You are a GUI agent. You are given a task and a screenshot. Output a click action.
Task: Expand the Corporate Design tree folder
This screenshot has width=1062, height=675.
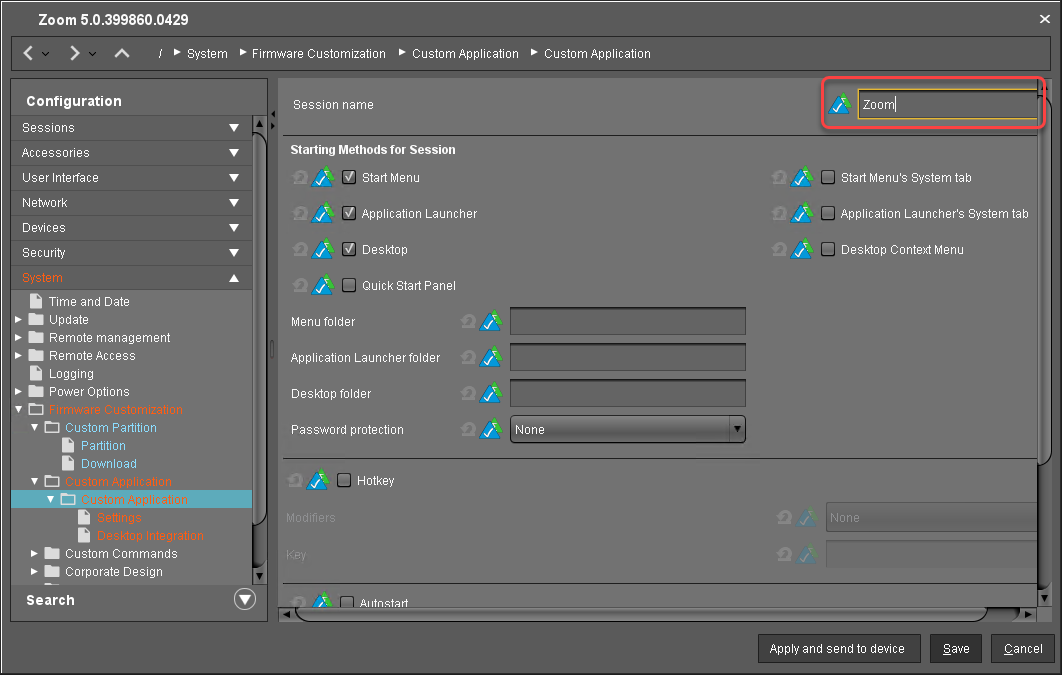(x=35, y=572)
